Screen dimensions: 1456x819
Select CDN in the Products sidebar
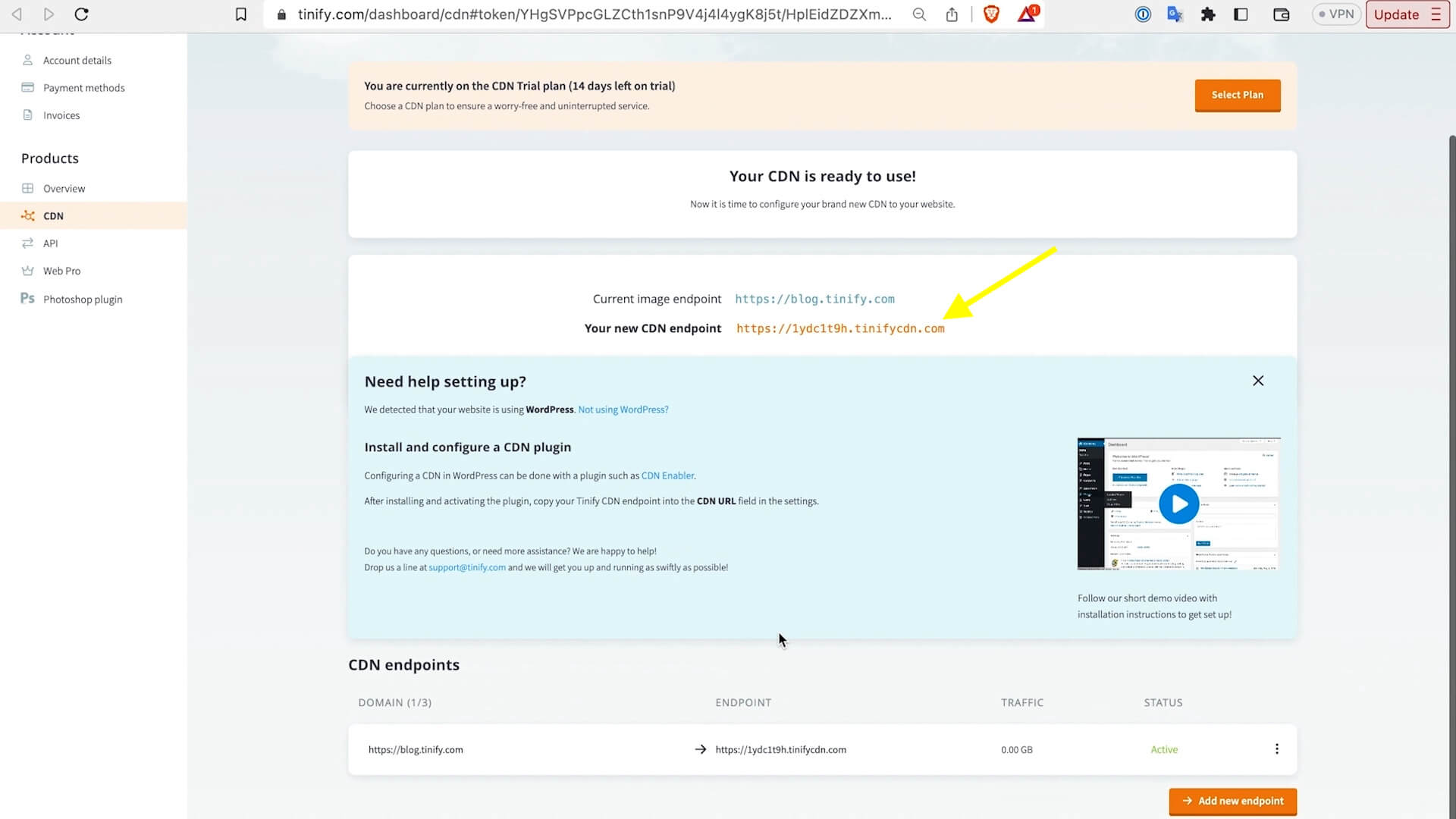55,215
